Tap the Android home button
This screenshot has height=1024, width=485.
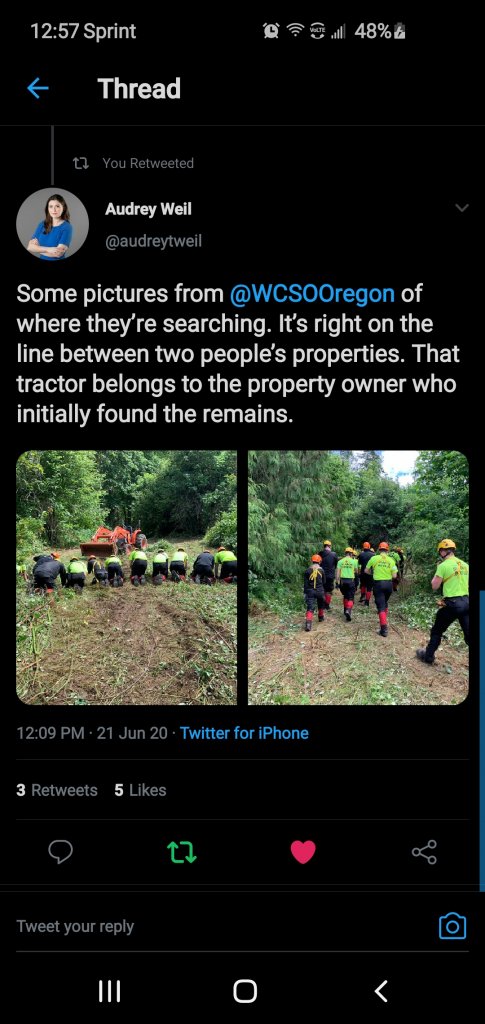[x=245, y=991]
